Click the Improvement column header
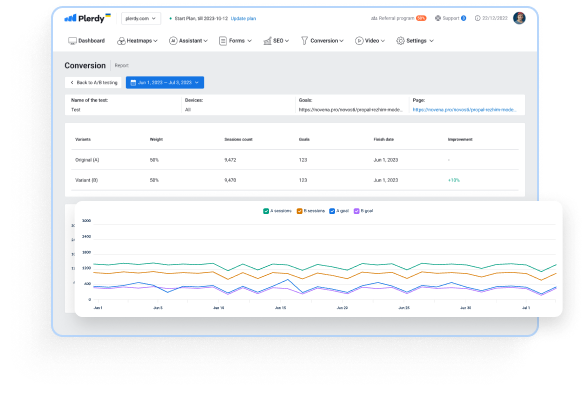Screen dimensions: 584x395 pyautogui.click(x=460, y=140)
